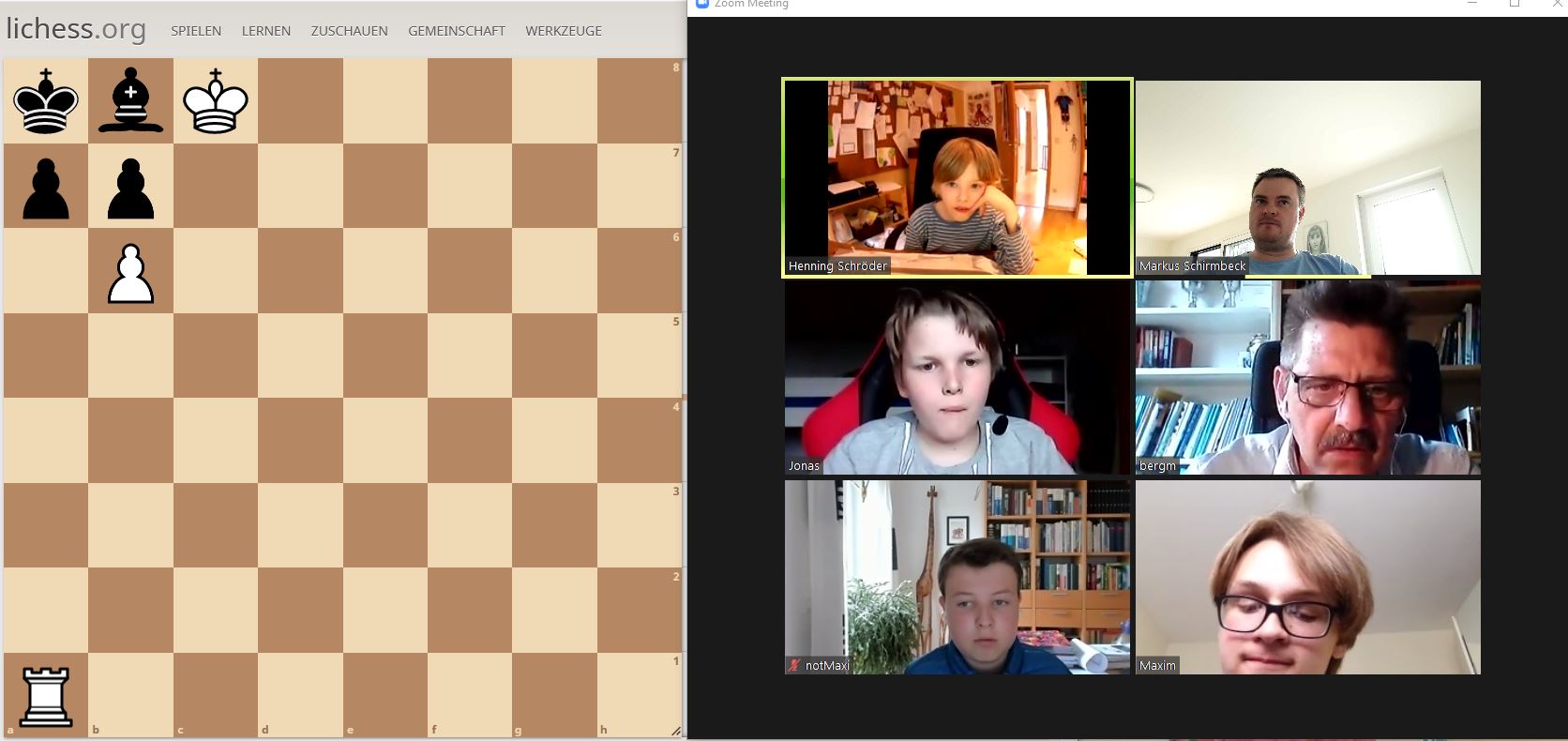
Task: Maximize the Zoom Meeting window
Action: (1515, 4)
